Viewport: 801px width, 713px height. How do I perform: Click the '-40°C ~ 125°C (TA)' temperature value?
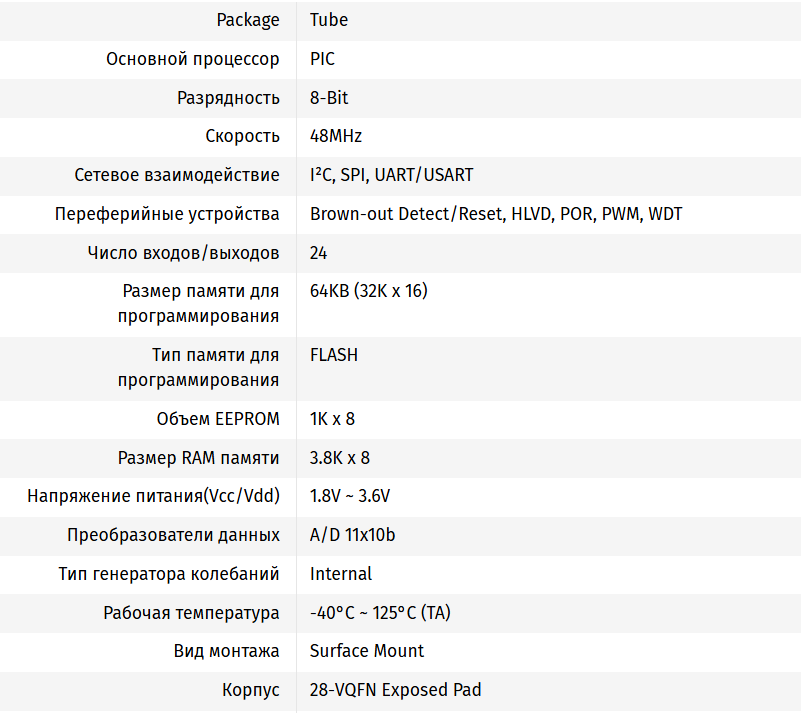(x=380, y=613)
